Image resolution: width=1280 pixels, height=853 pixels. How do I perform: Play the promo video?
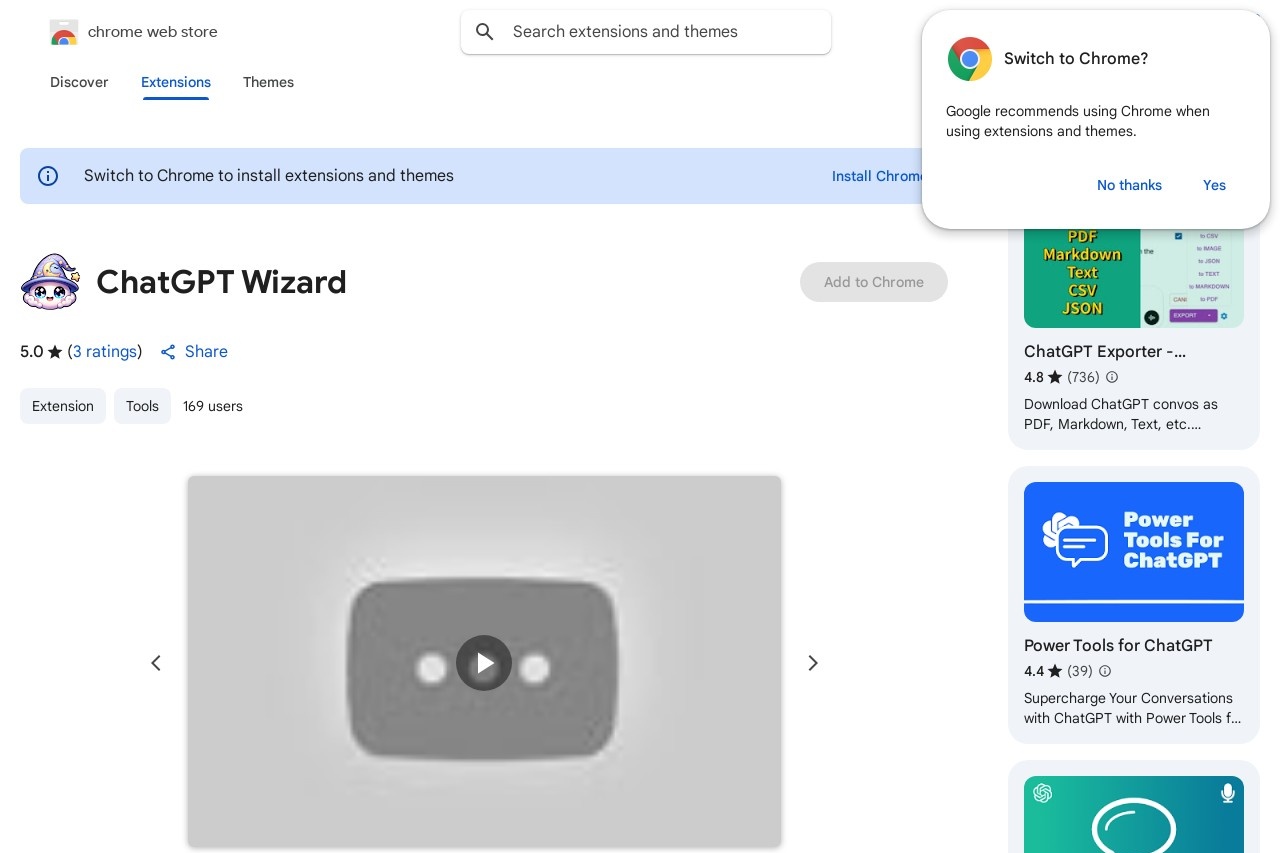484,663
